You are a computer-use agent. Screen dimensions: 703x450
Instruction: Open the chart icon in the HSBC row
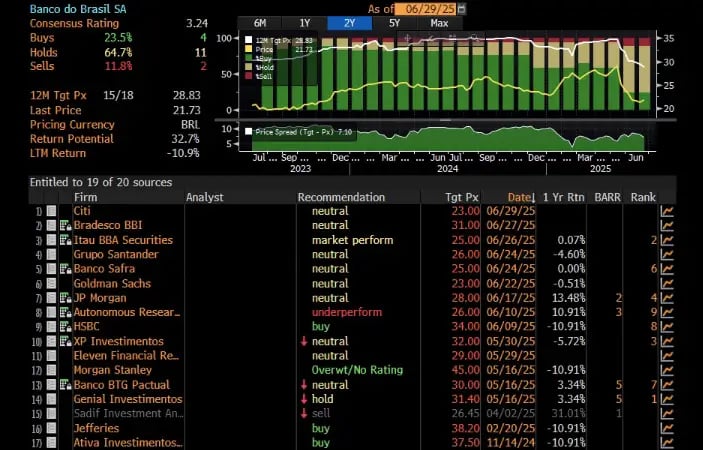pos(667,327)
